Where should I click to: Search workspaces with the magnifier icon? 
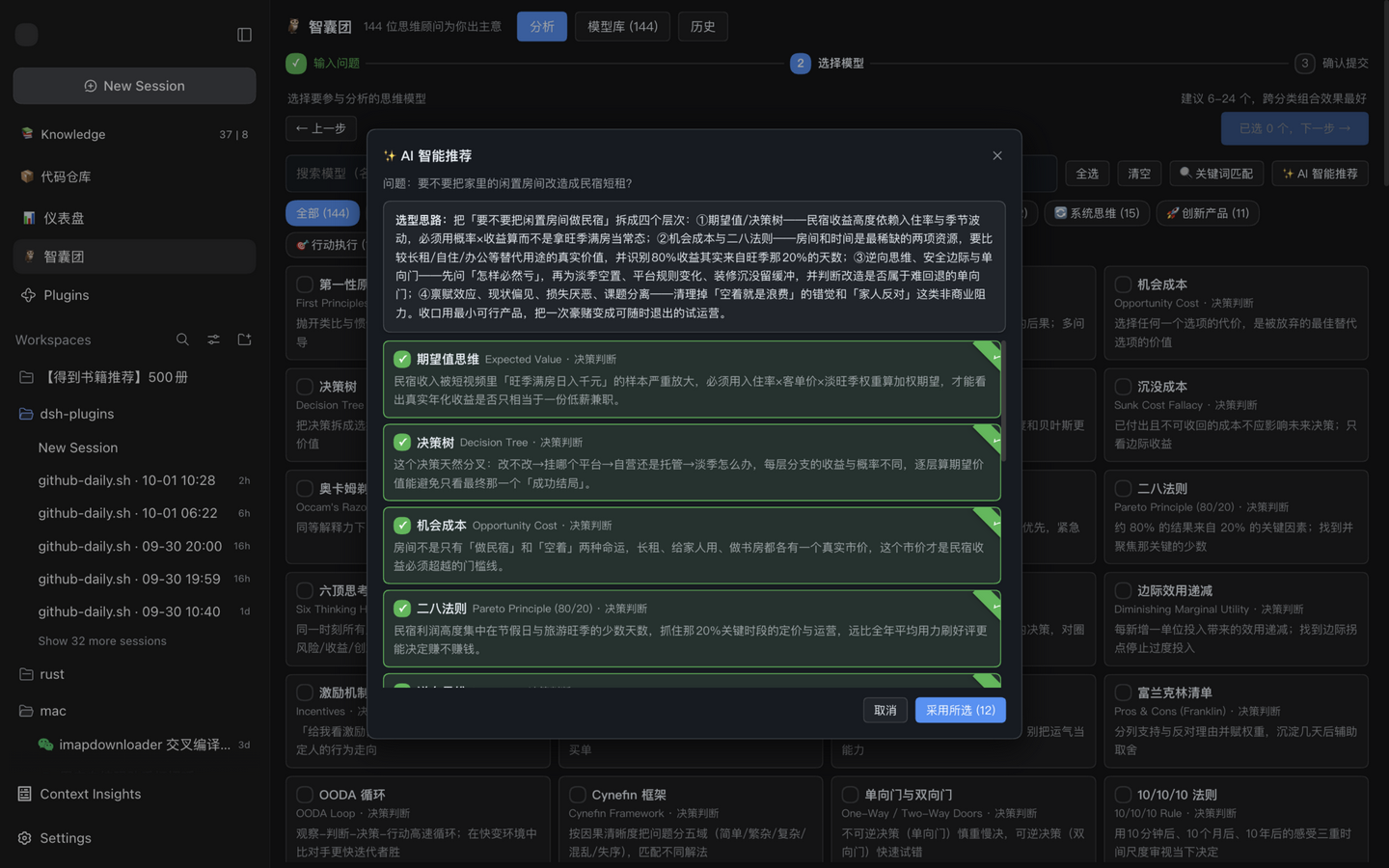pyautogui.click(x=182, y=339)
